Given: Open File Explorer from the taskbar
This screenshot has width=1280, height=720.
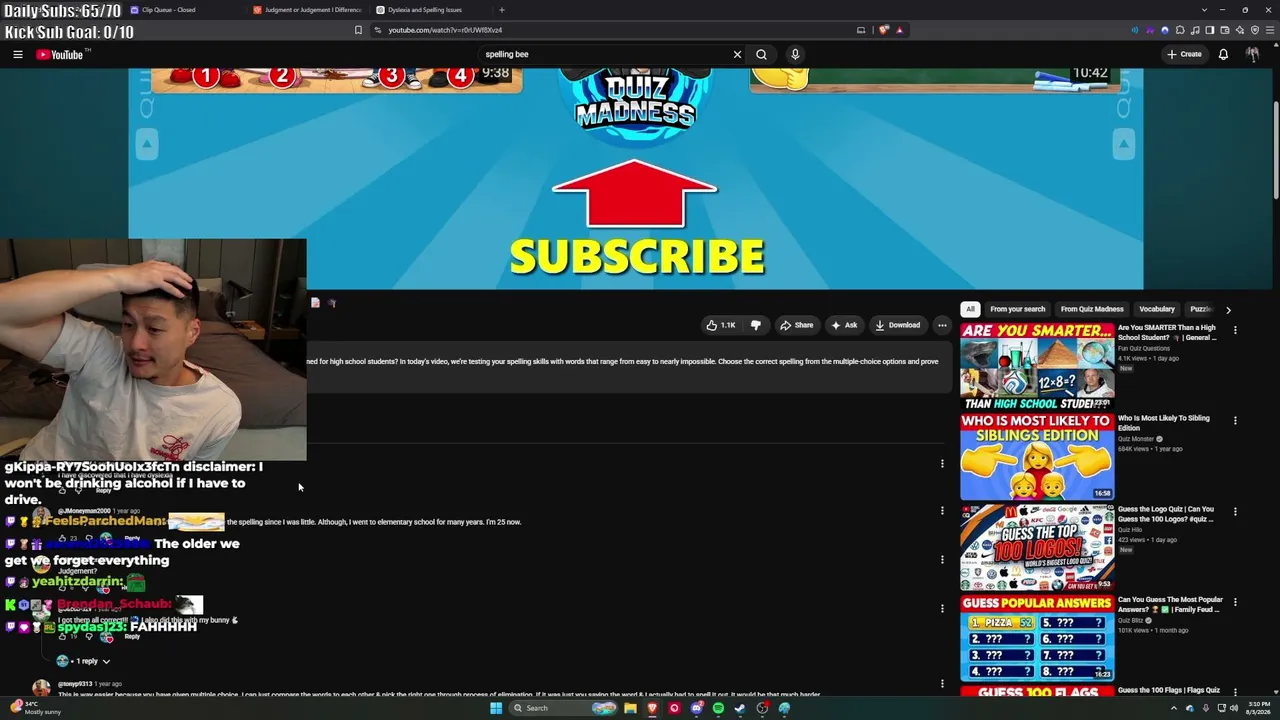Looking at the screenshot, I should click(x=630, y=708).
